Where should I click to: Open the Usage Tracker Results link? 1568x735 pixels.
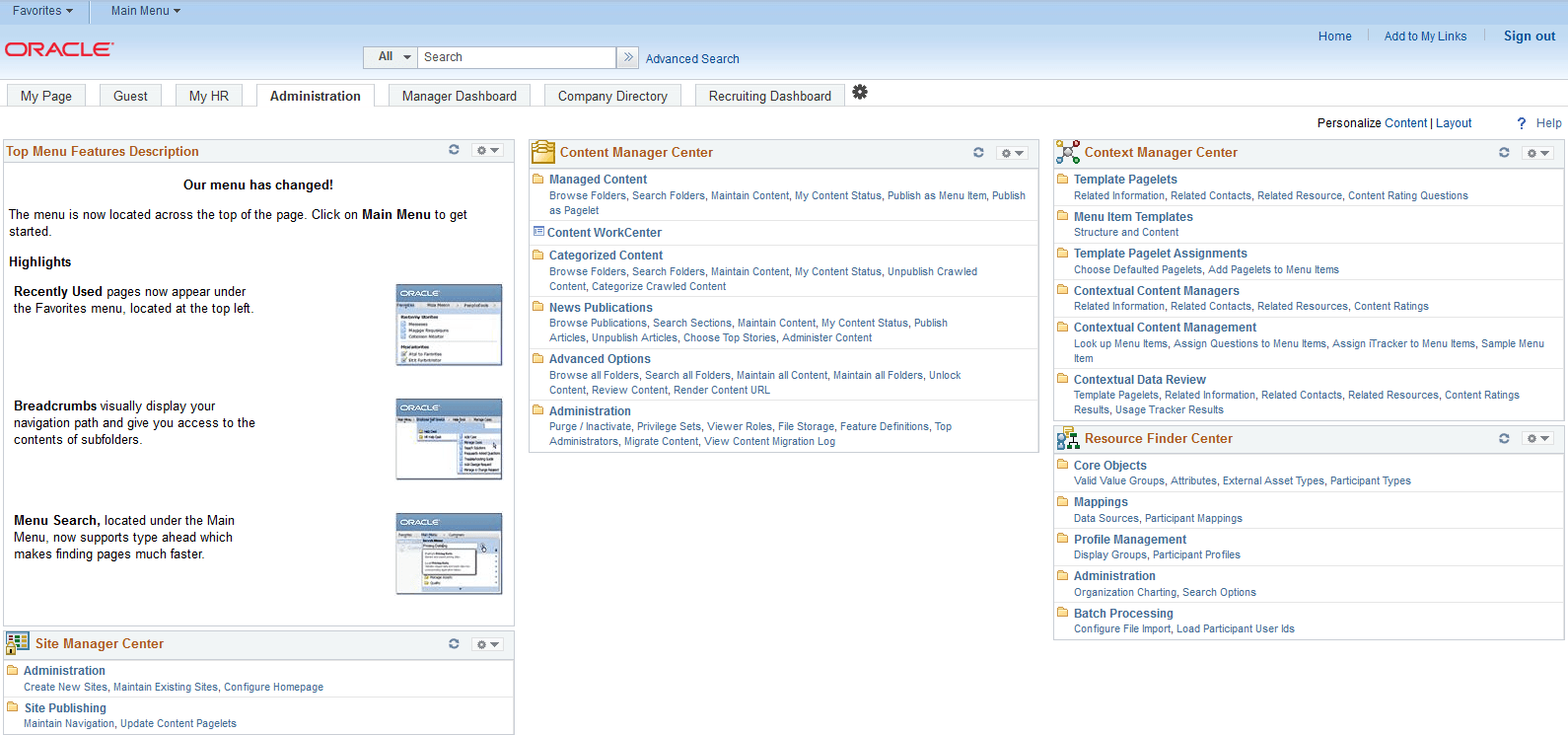pos(1170,409)
